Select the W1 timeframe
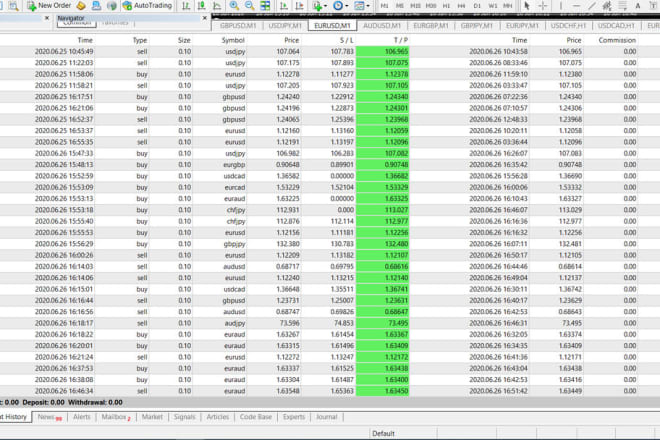 pos(492,6)
